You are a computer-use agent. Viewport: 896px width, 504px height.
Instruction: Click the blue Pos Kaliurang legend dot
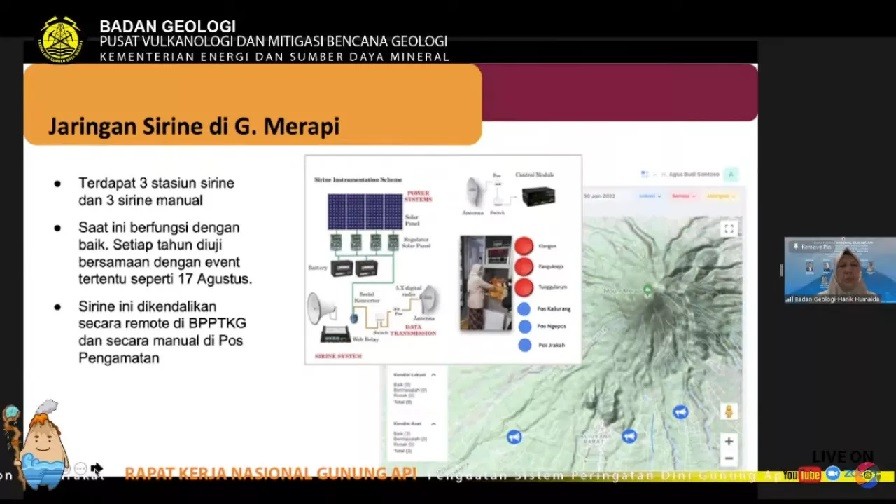coord(524,309)
